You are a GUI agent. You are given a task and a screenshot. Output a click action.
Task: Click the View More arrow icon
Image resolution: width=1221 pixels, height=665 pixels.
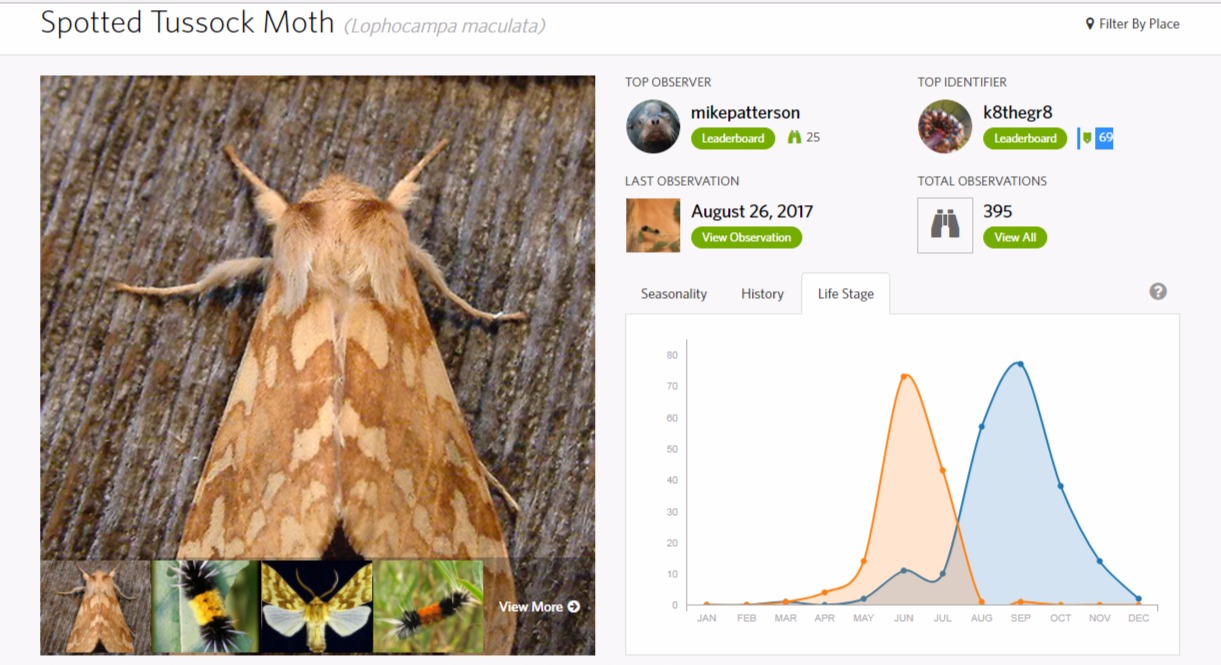[x=573, y=606]
